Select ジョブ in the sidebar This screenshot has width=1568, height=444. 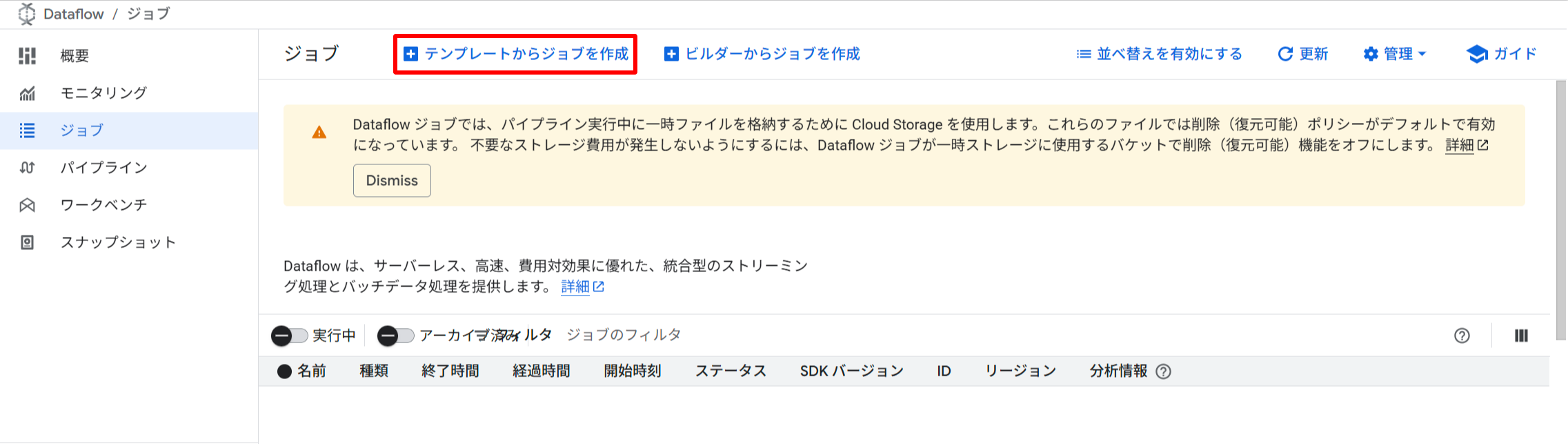click(129, 131)
